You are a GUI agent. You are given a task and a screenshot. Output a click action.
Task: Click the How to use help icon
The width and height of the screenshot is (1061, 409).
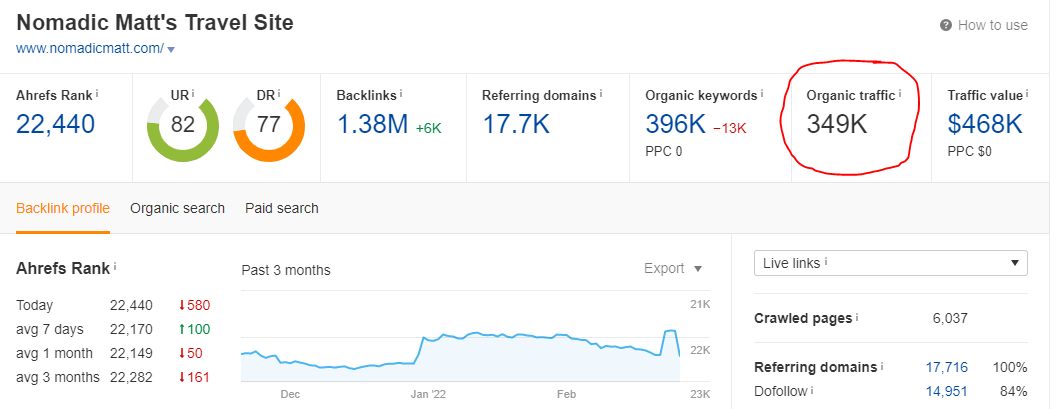(x=946, y=25)
